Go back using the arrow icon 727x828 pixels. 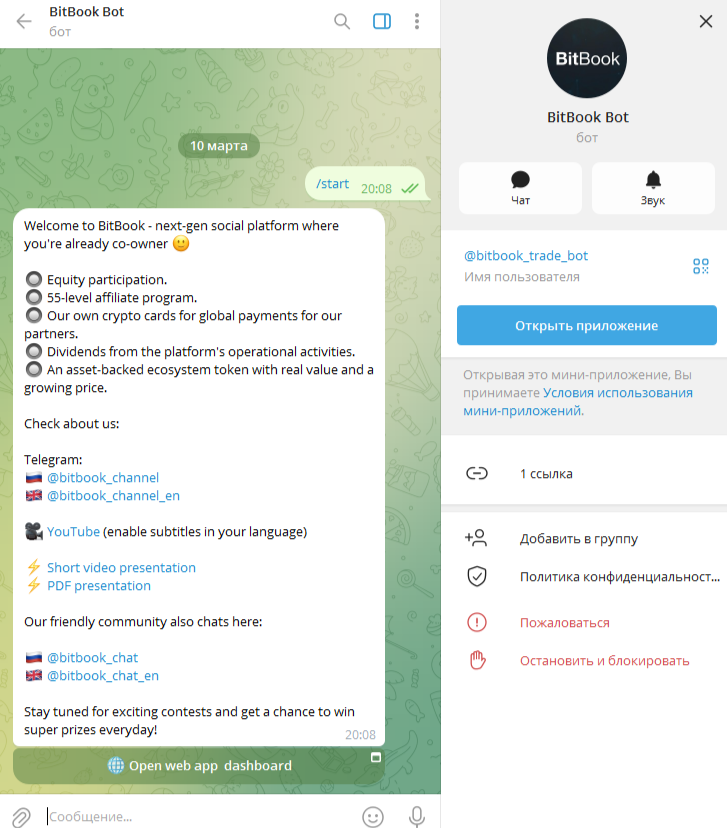(24, 22)
